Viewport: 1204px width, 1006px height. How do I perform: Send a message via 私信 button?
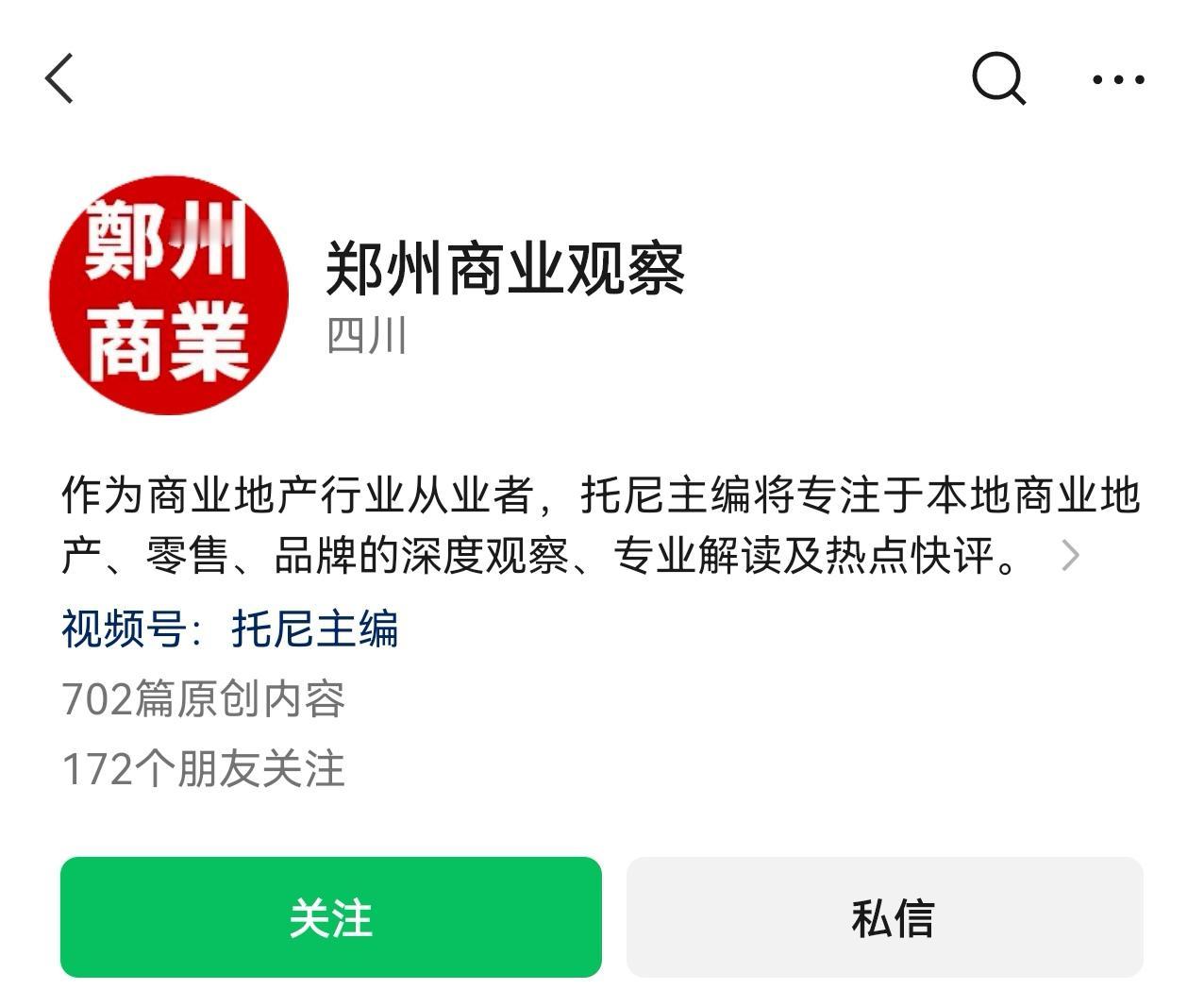coord(885,917)
